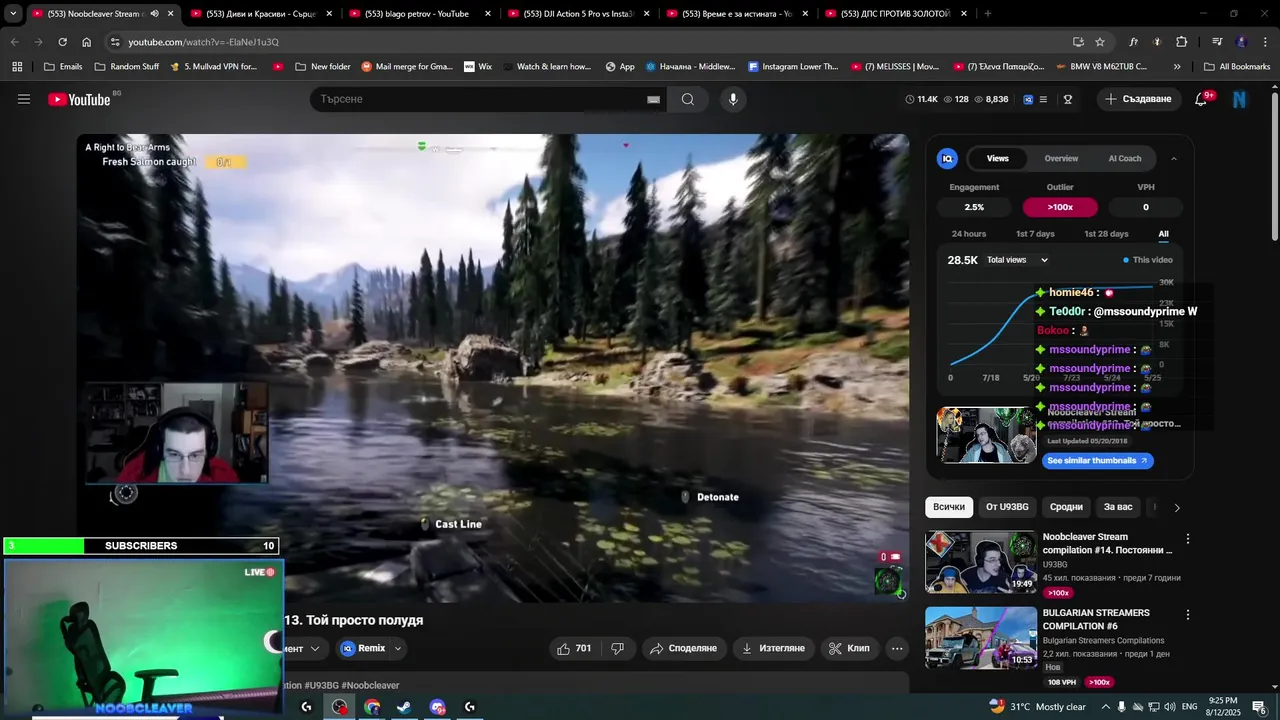Click the blue vidIQ logo in the header
The width and height of the screenshot is (1280, 720).
(x=1028, y=99)
